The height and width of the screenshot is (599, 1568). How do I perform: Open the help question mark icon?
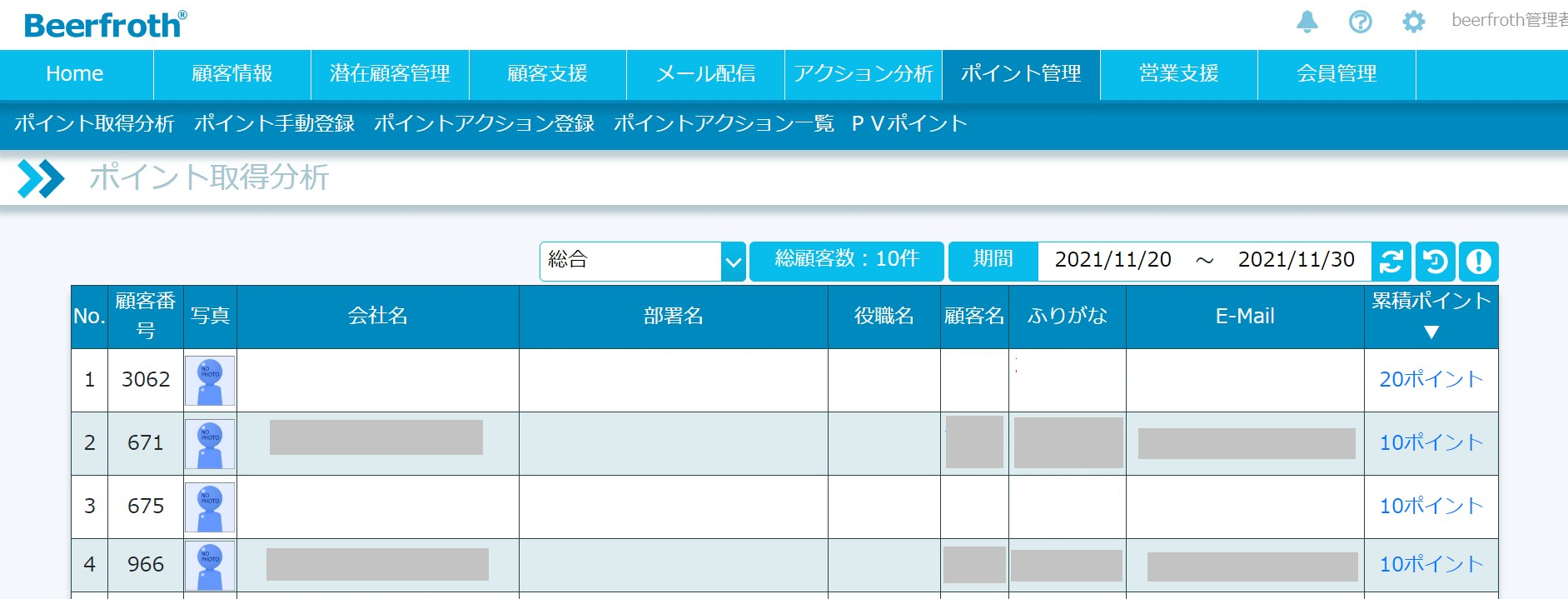(1361, 22)
